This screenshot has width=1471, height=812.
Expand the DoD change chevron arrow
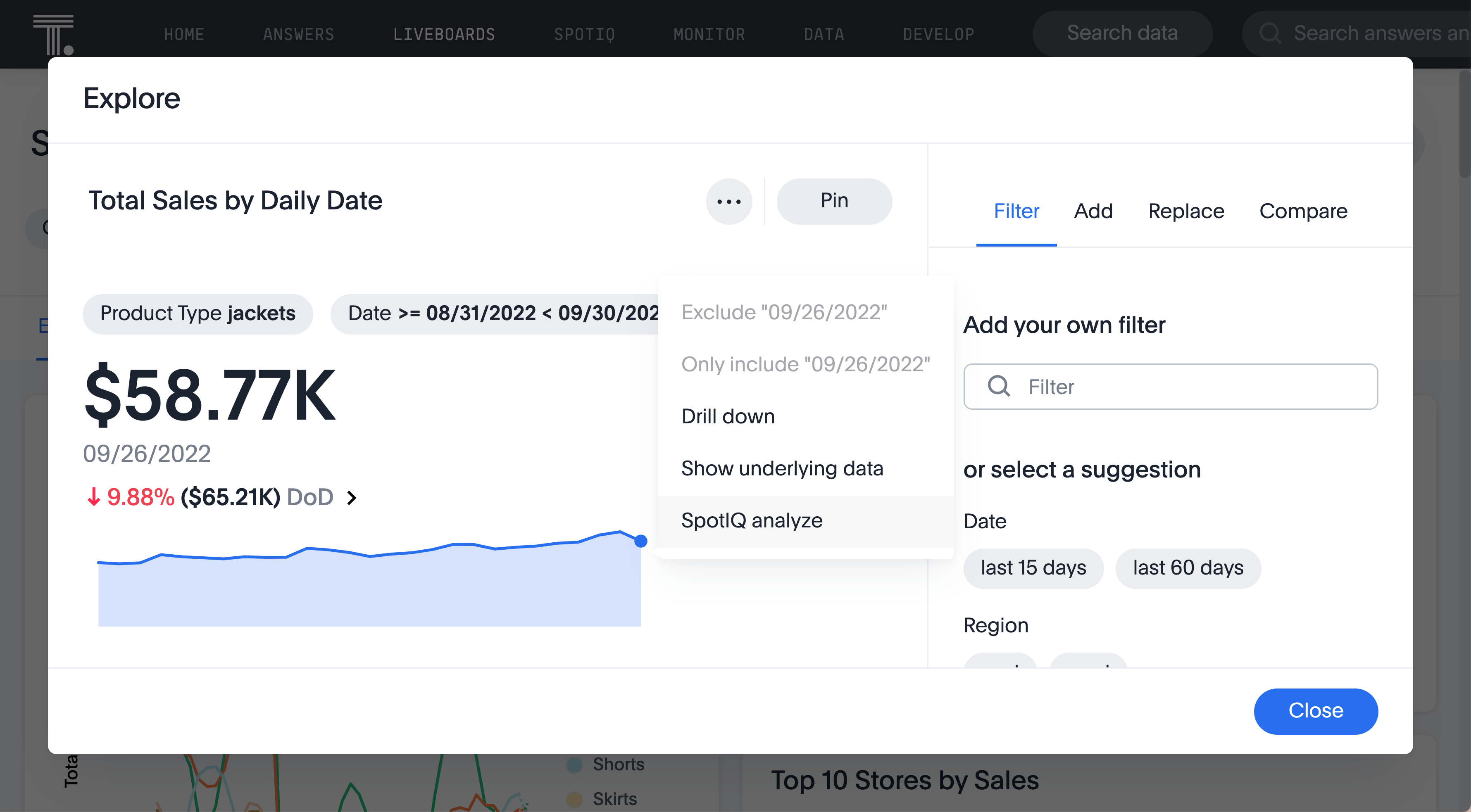[352, 498]
